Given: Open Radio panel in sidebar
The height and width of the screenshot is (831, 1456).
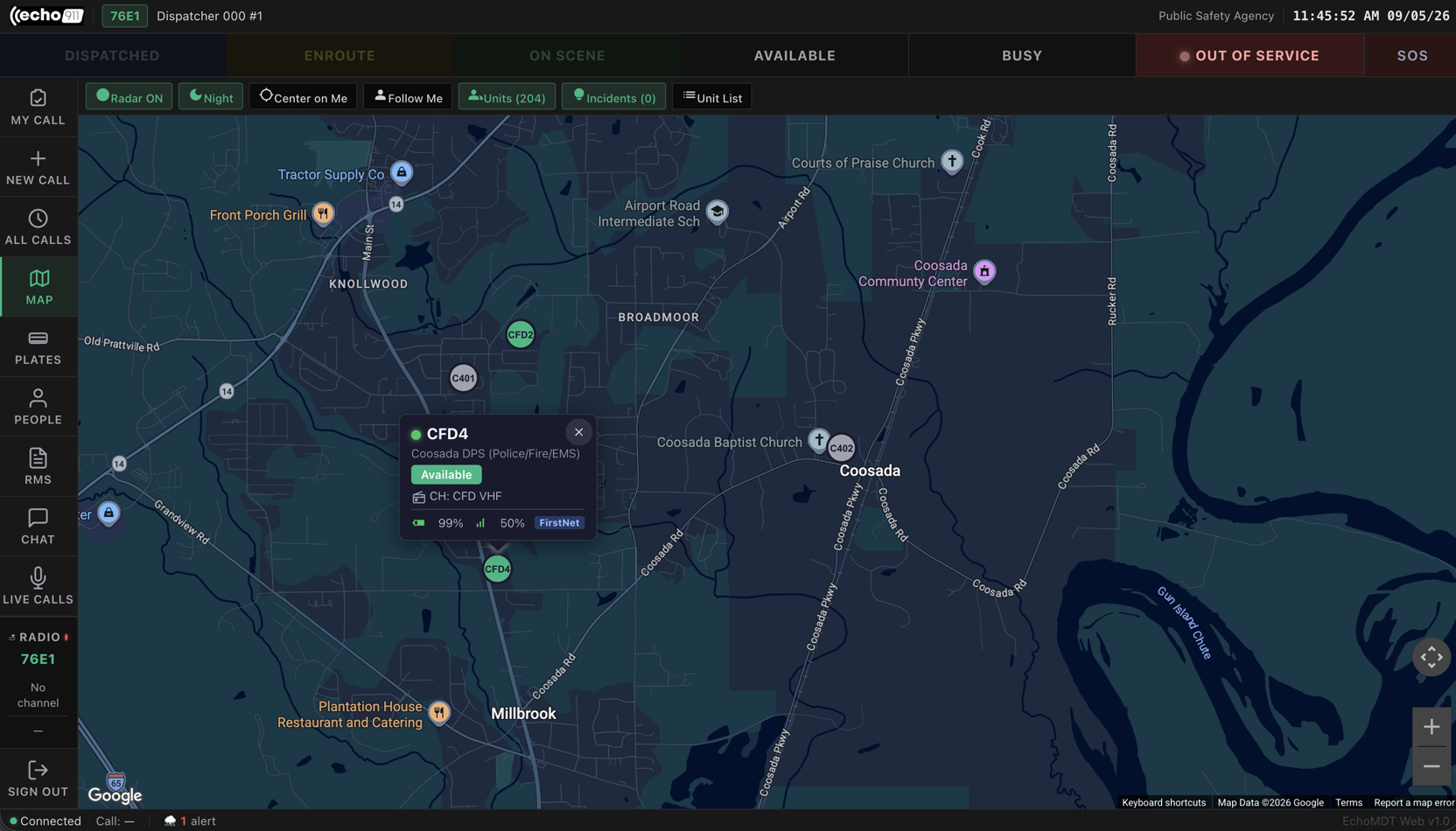Looking at the screenshot, I should (x=38, y=637).
